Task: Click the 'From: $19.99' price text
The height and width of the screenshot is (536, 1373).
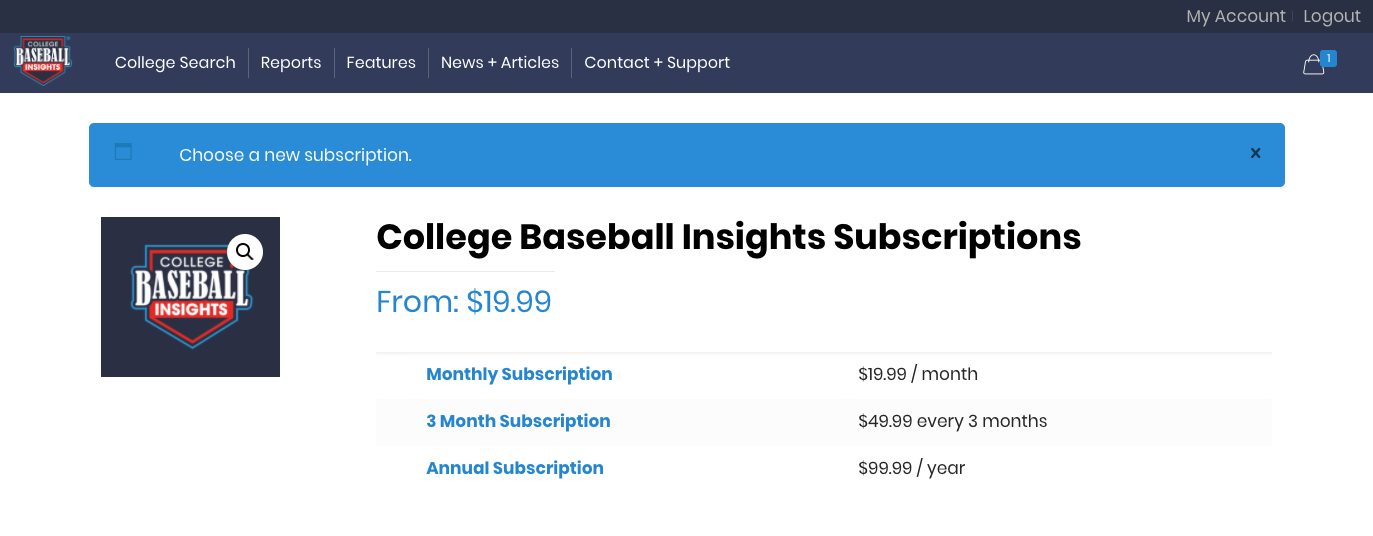Action: click(x=464, y=302)
